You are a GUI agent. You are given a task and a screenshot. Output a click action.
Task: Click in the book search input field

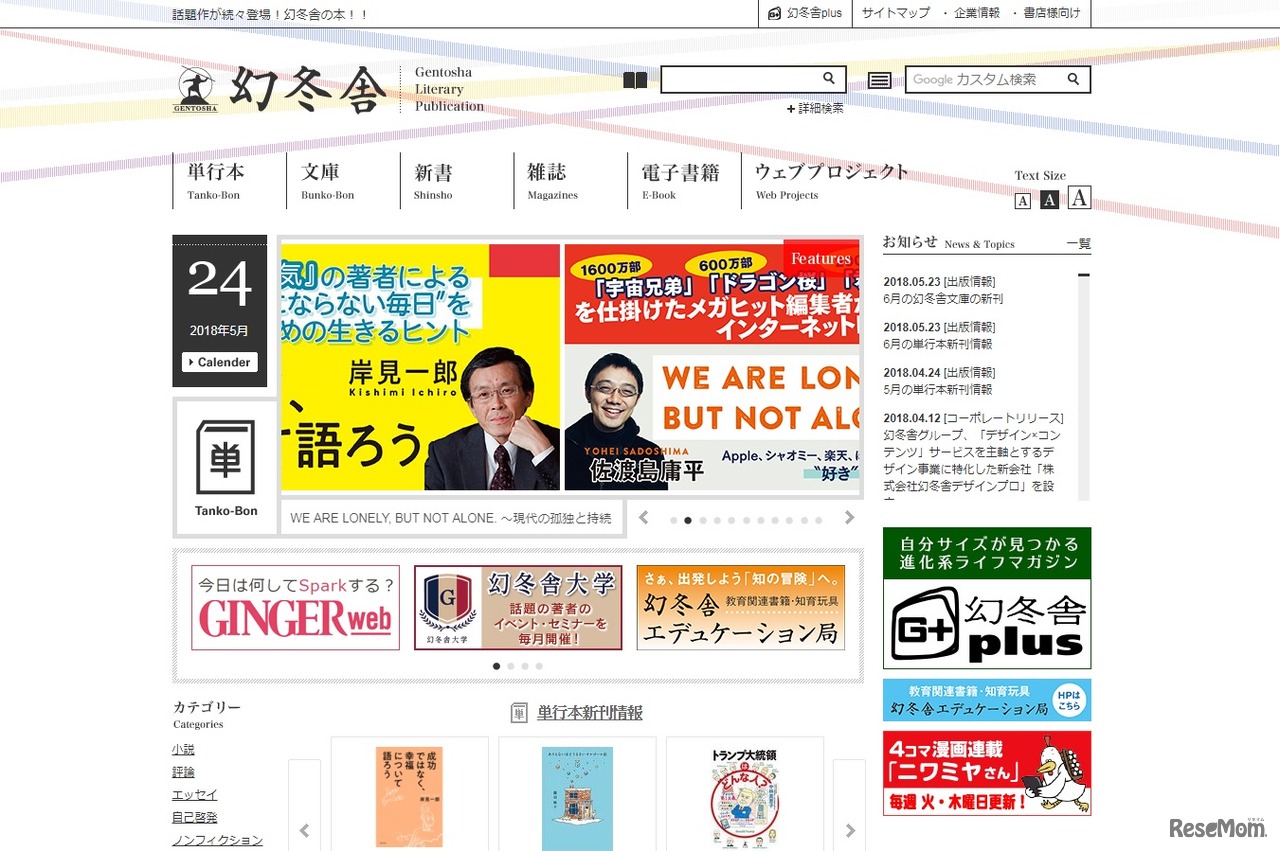point(741,79)
